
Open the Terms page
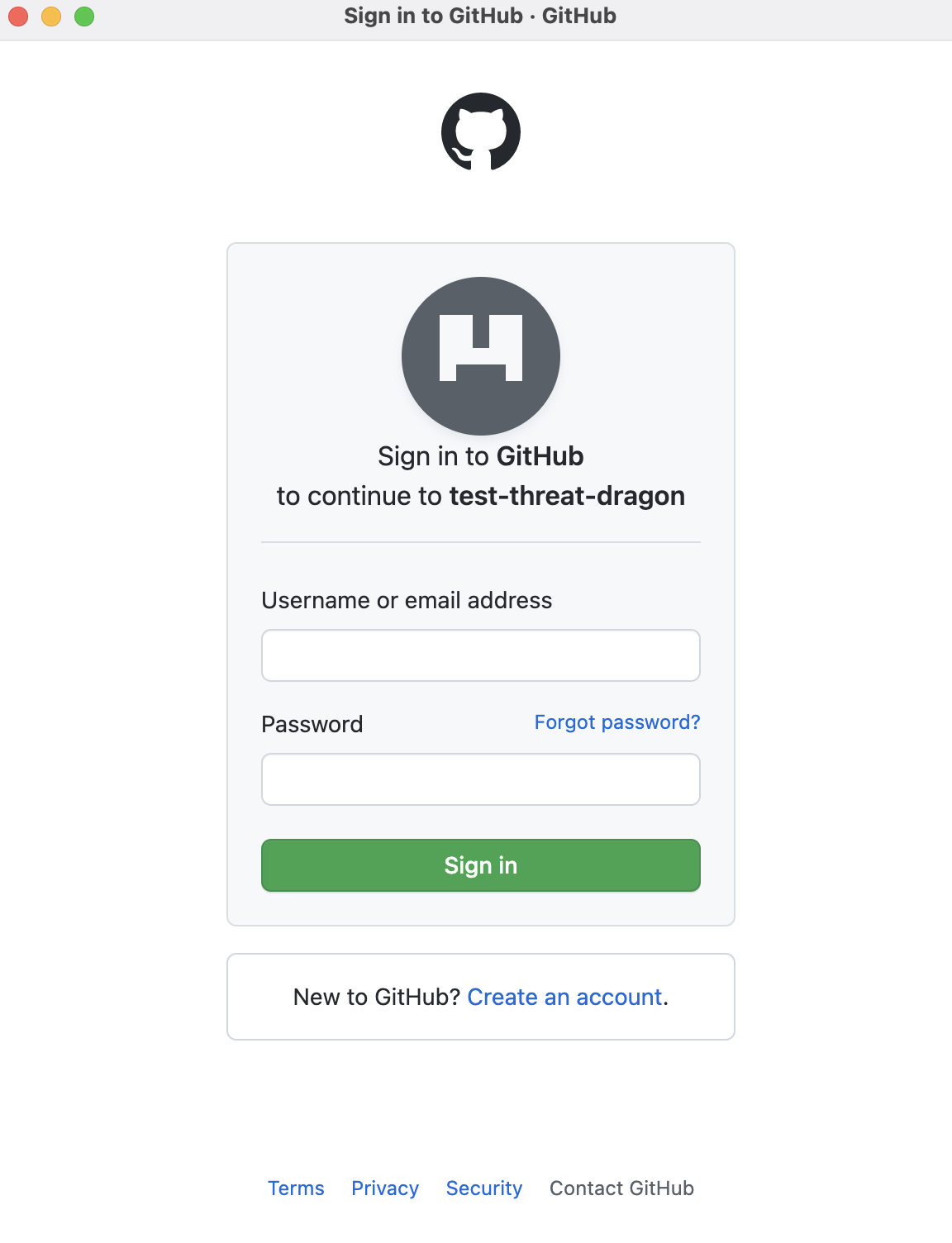click(296, 1188)
